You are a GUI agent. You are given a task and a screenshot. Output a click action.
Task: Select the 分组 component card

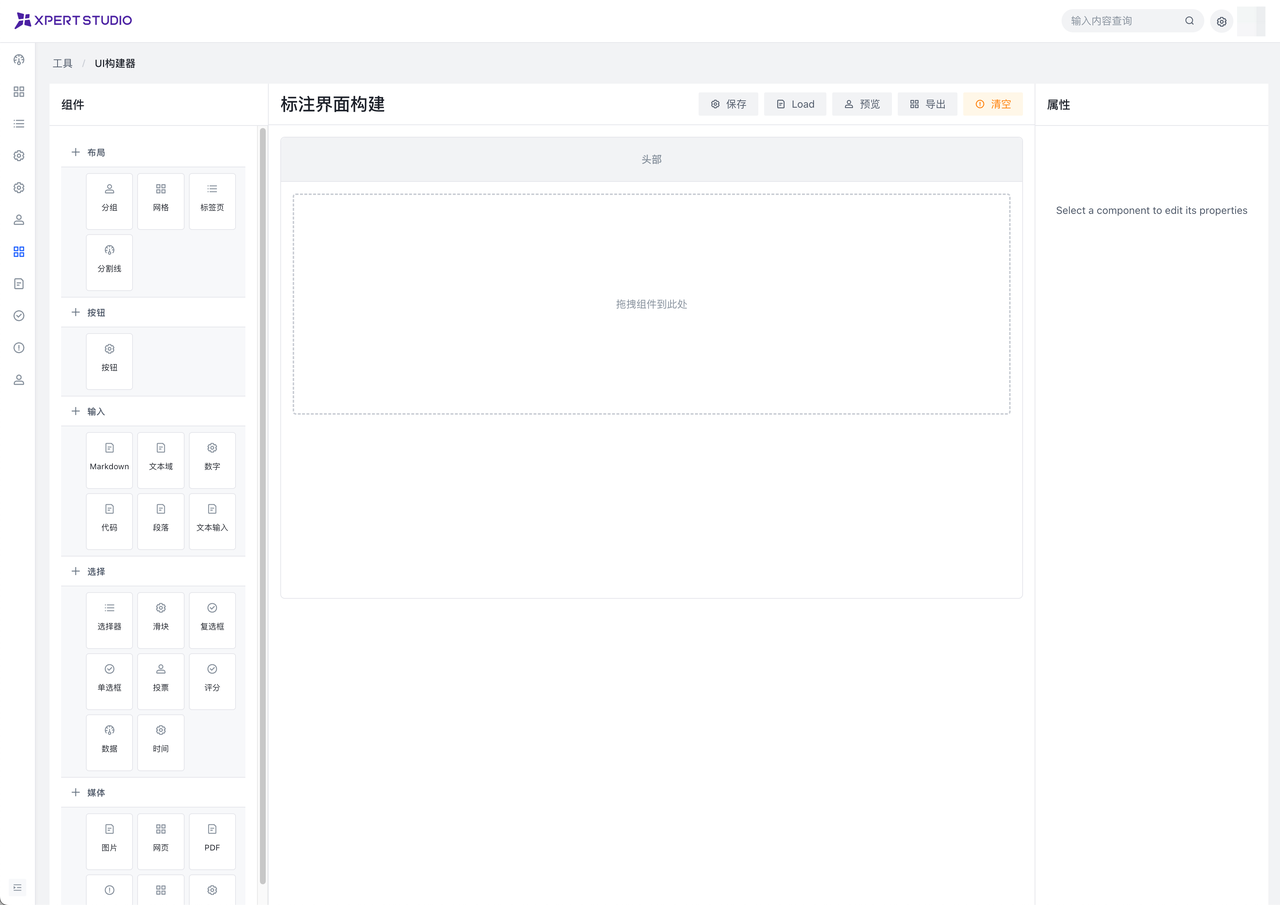(x=109, y=201)
